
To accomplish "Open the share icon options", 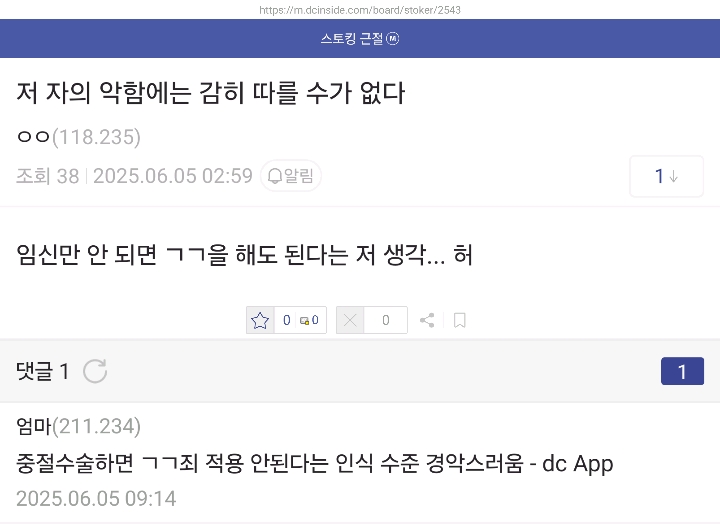I will 427,320.
